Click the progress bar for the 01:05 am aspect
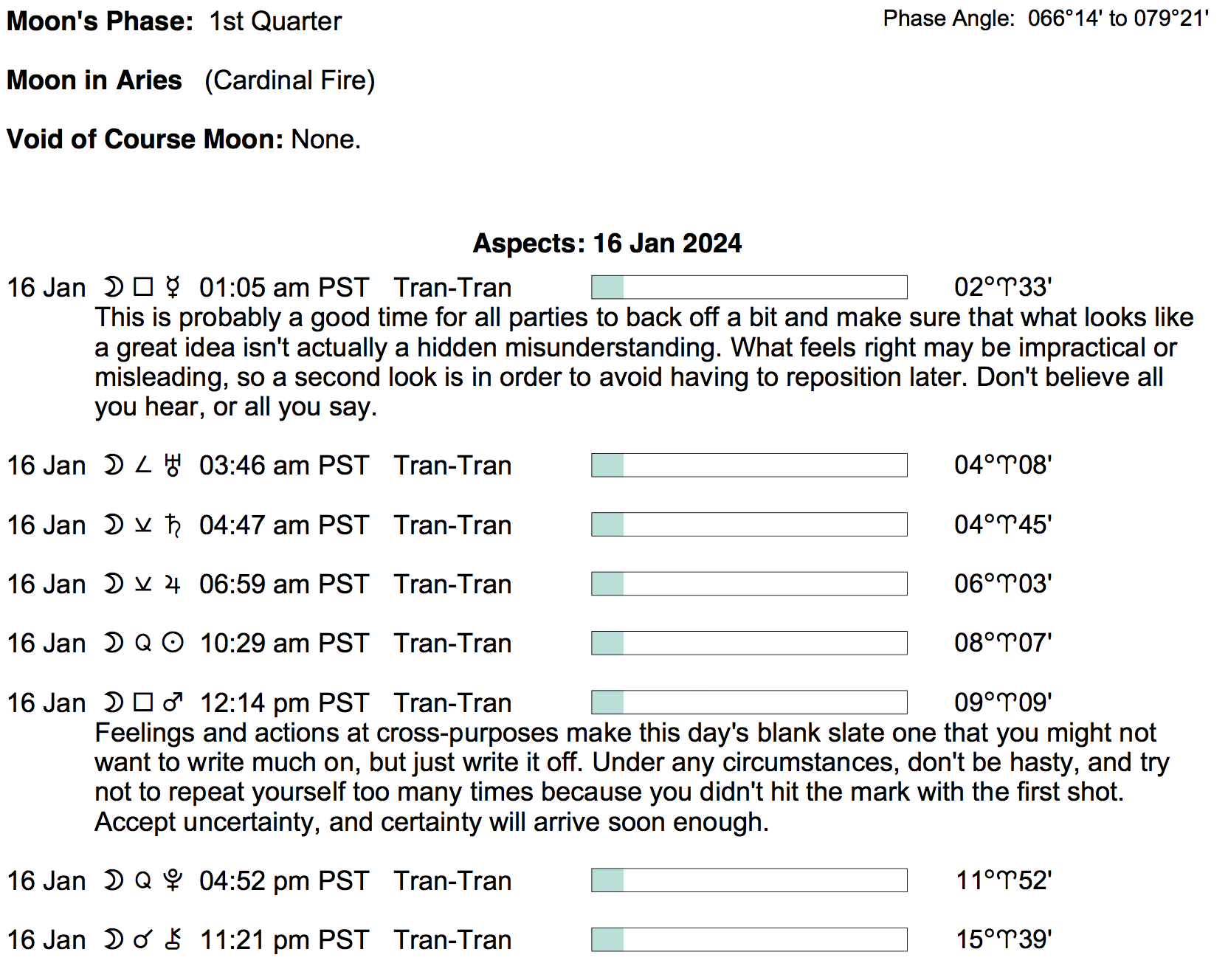The height and width of the screenshot is (980, 1228). point(748,287)
